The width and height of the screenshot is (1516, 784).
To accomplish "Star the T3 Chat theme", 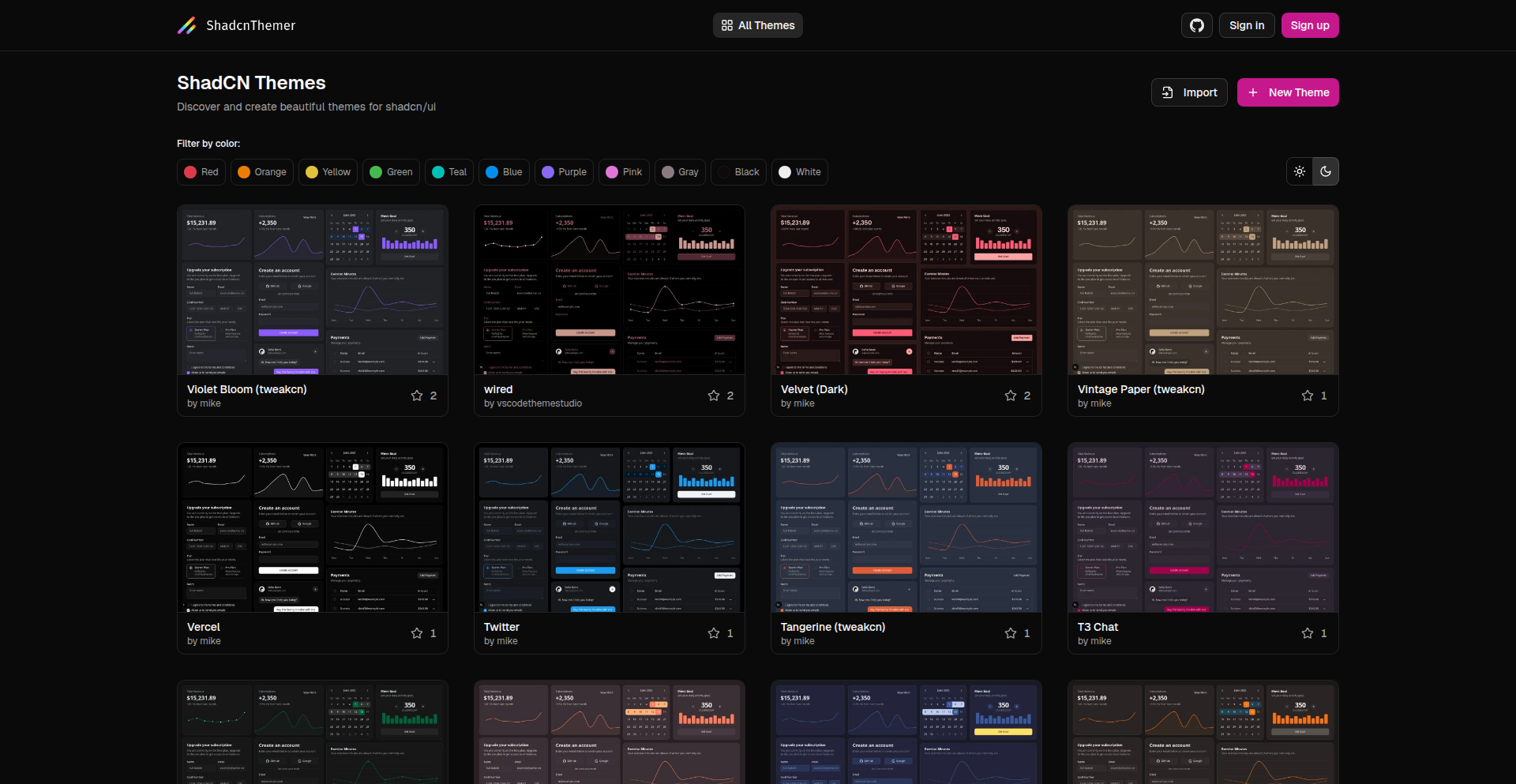I will (x=1308, y=633).
